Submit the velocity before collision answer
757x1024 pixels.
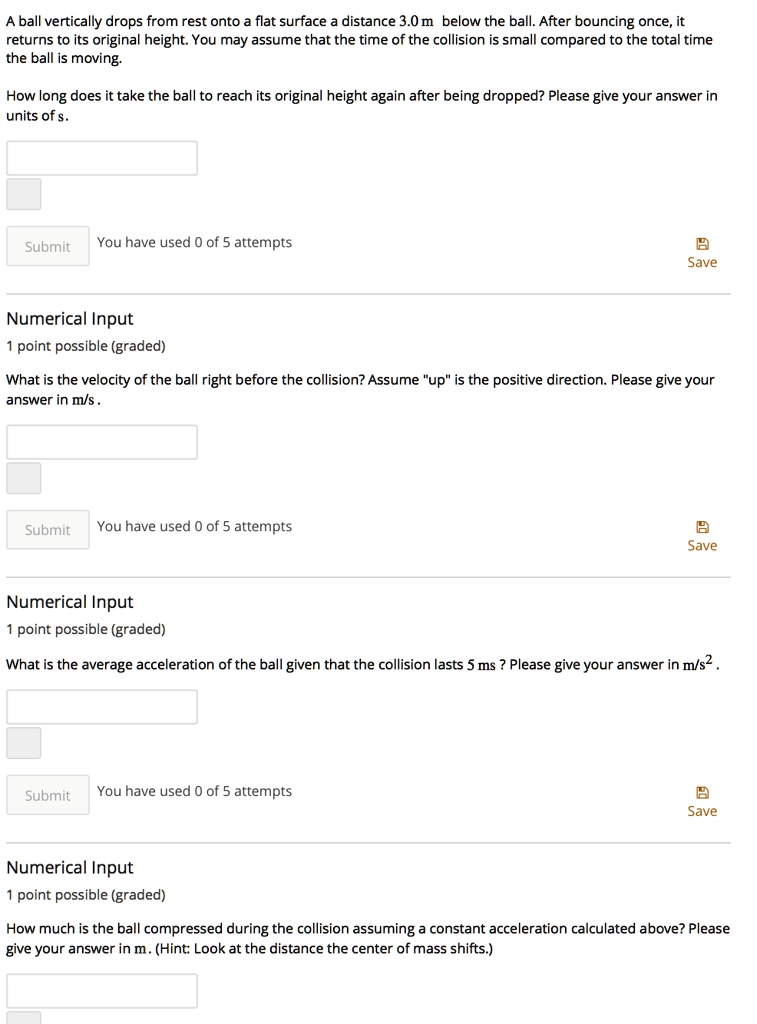coord(47,530)
